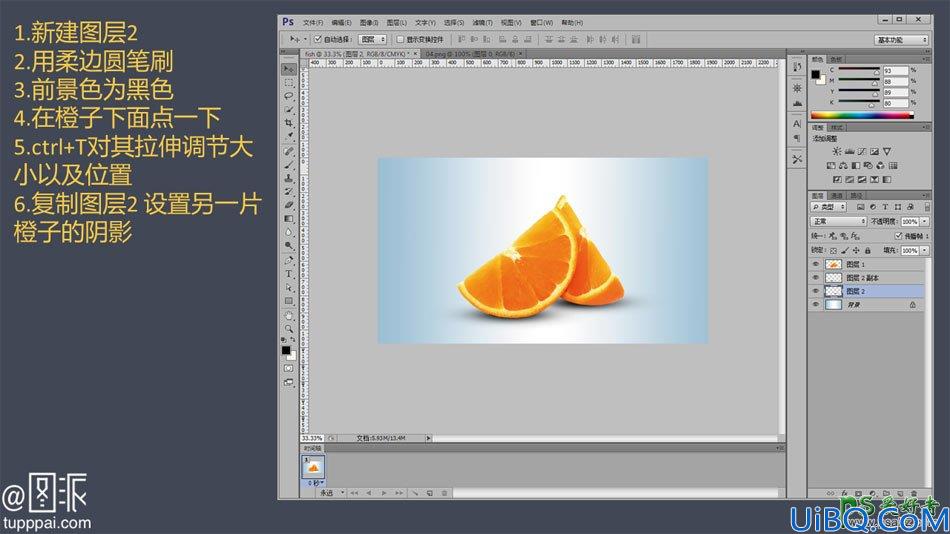950x534 pixels.
Task: Add a Levels adjustment
Action: click(x=849, y=152)
